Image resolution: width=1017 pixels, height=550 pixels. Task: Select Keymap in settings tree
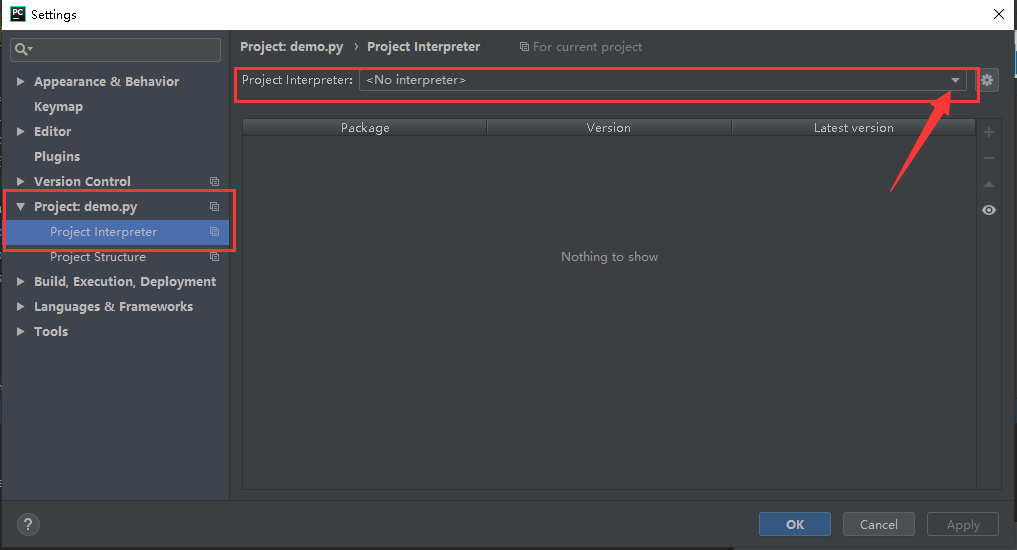(x=58, y=107)
